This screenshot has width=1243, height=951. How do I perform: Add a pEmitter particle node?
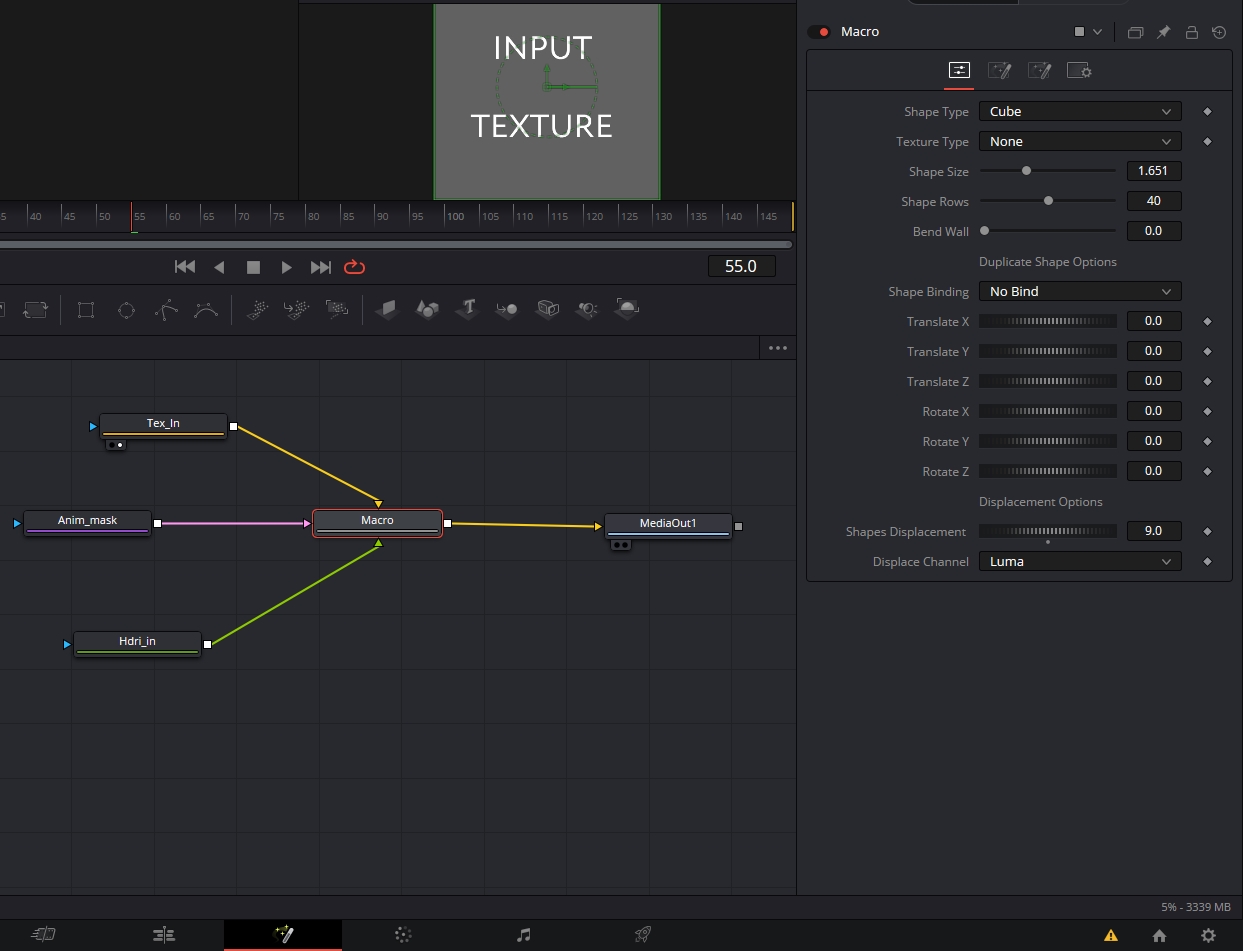point(257,309)
